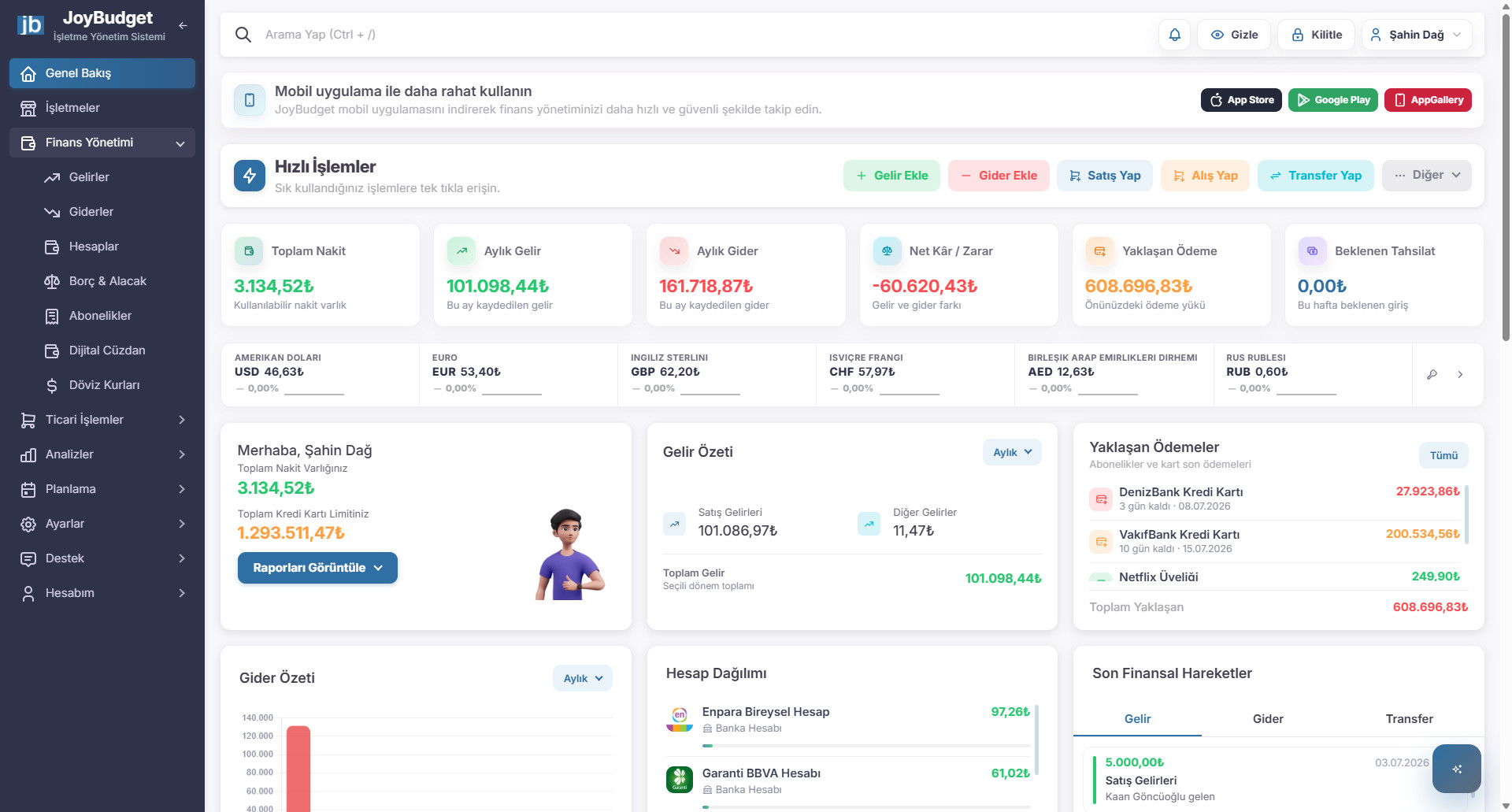Click the DenizBank Kredi Kartı card icon
The image size is (1512, 812).
(1101, 499)
